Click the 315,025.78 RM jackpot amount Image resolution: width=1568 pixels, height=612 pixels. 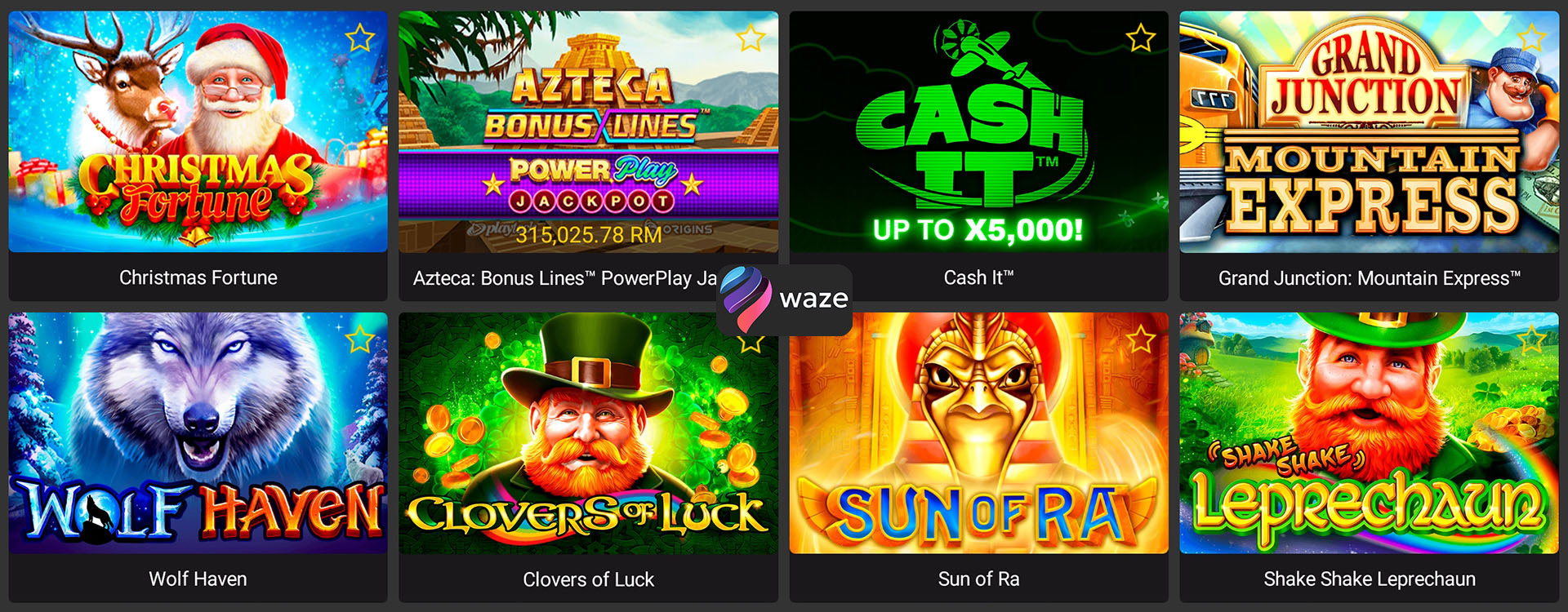[x=589, y=235]
